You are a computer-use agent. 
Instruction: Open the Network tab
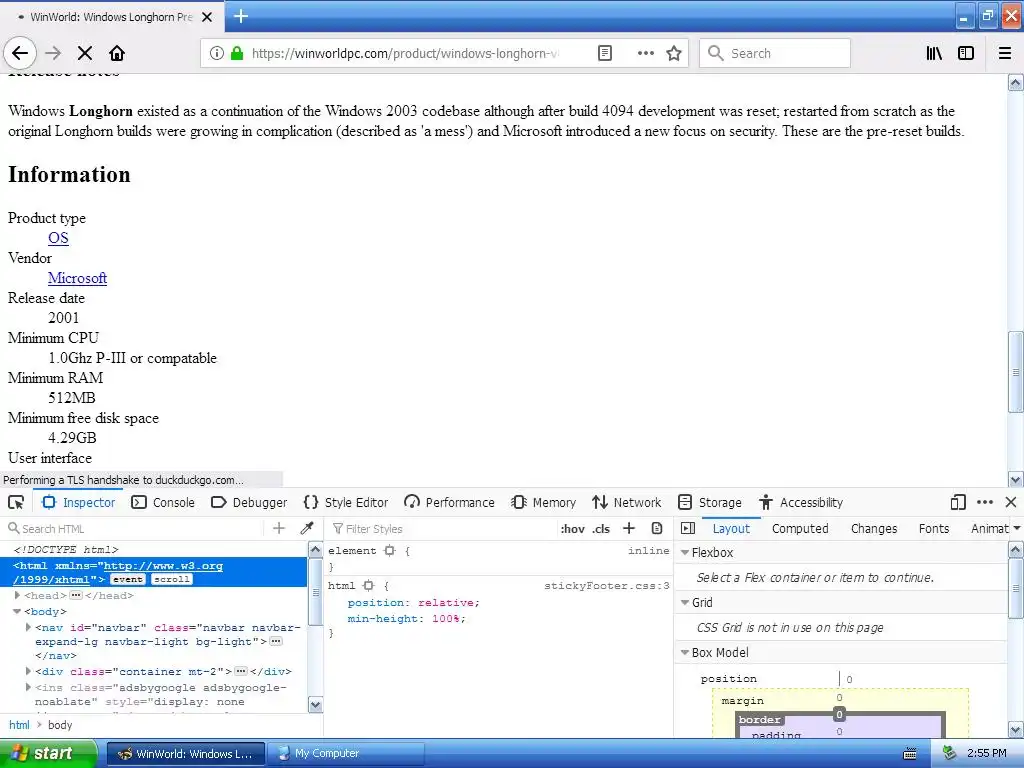(627, 502)
